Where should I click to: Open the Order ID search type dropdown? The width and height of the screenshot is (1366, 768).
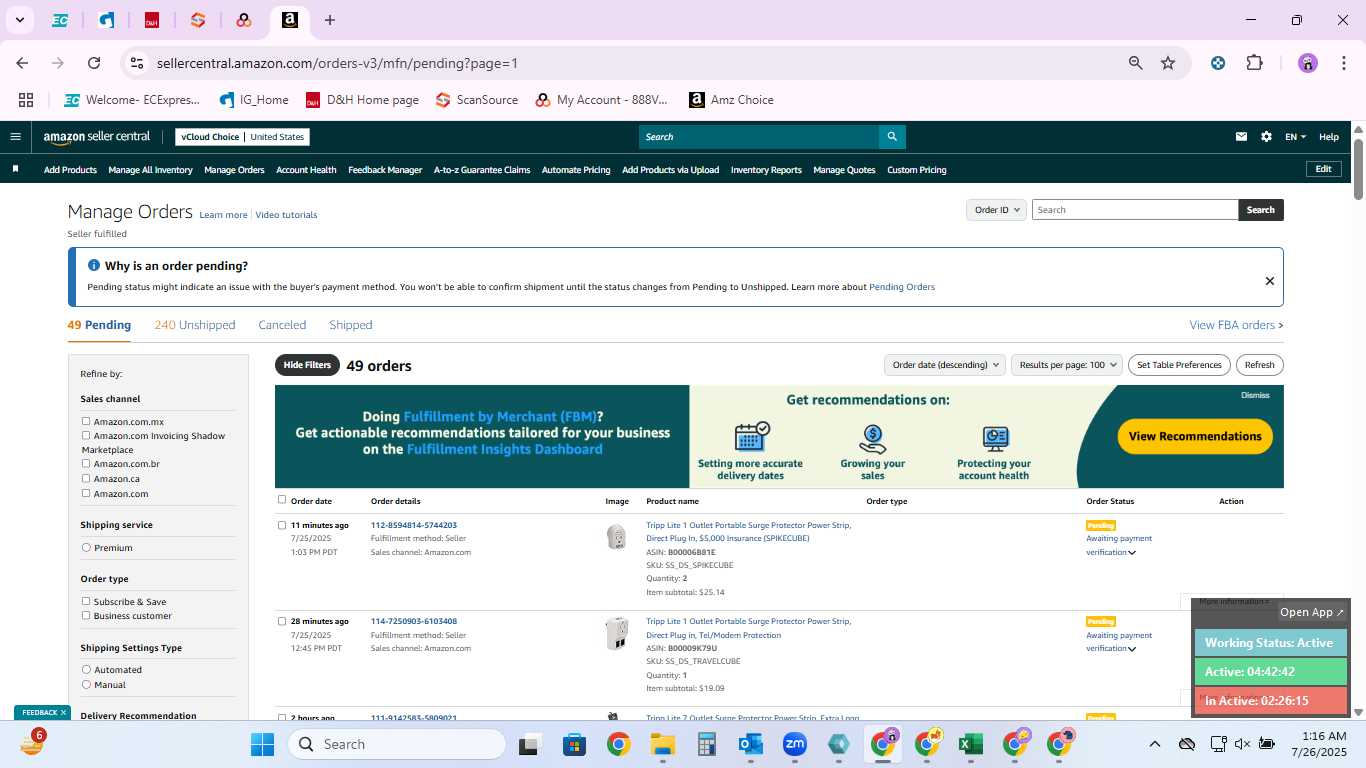(996, 210)
